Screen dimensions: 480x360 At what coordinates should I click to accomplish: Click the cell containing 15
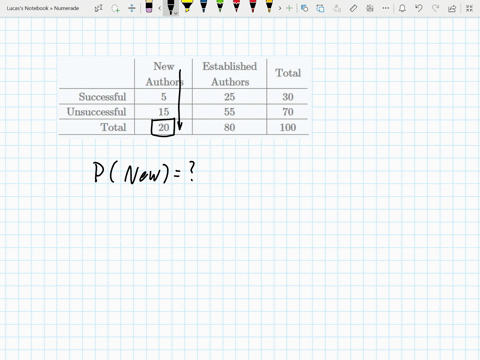[x=163, y=112]
